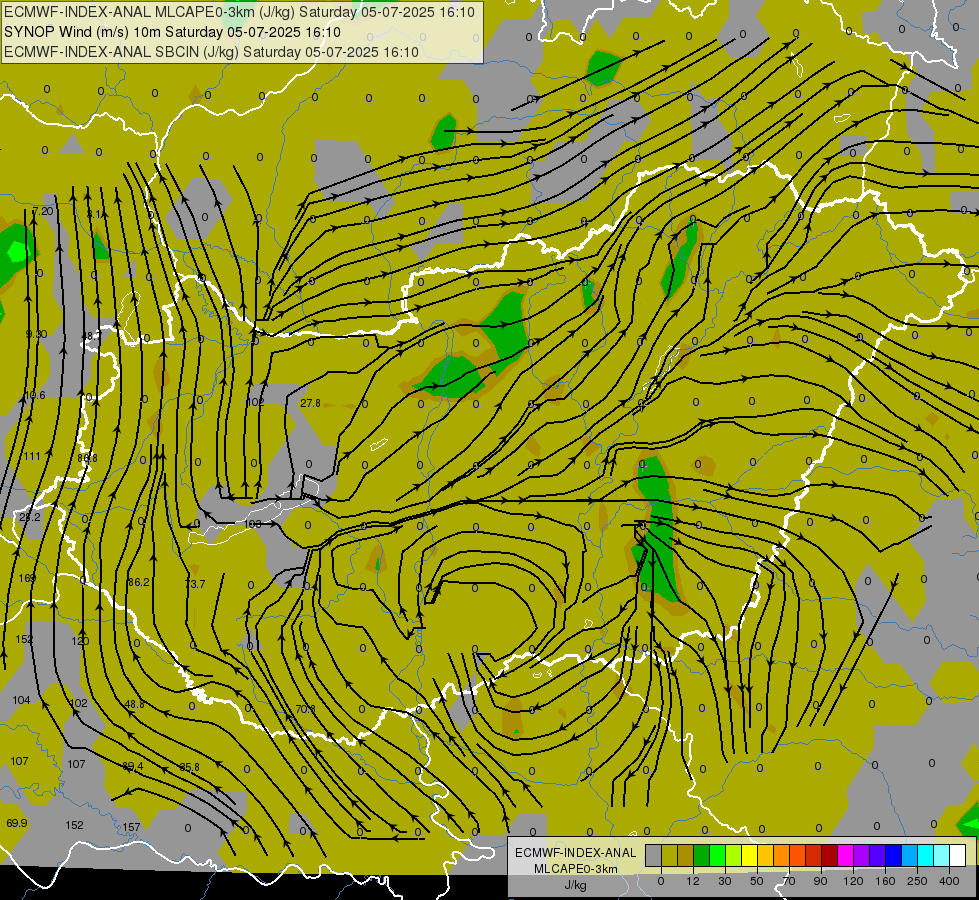Choose the amber swatch right of legend value 50
This screenshot has width=979, height=900.
point(766,855)
